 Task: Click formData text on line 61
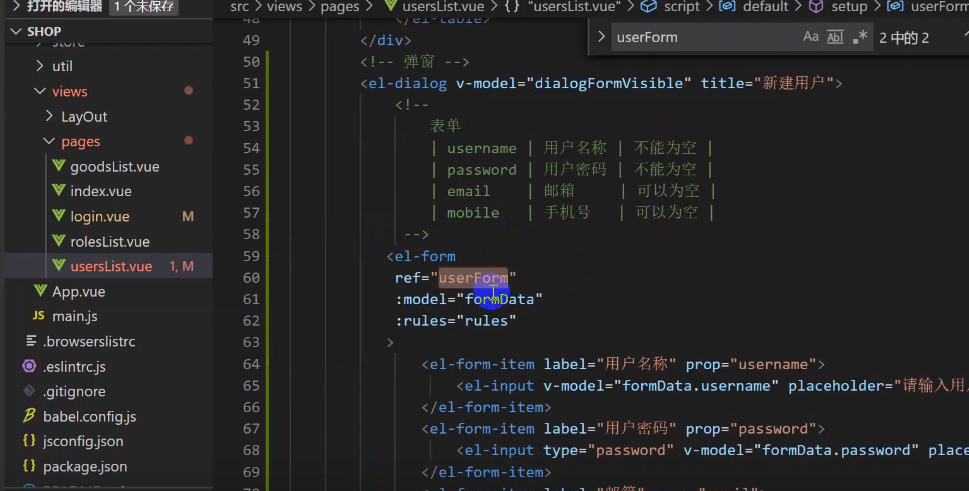499,300
